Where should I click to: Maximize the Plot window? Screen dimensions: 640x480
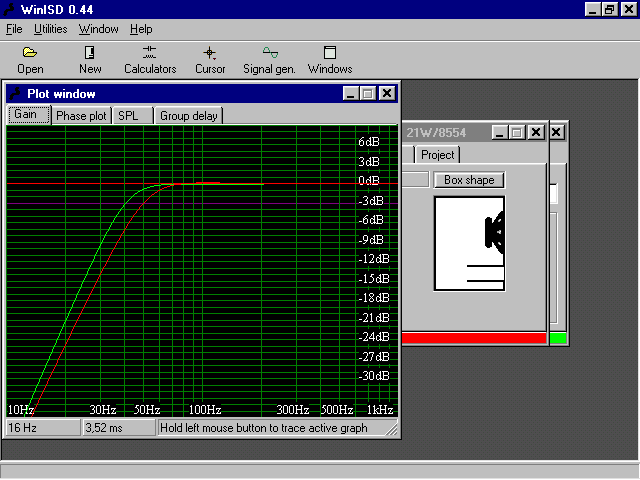(x=367, y=93)
